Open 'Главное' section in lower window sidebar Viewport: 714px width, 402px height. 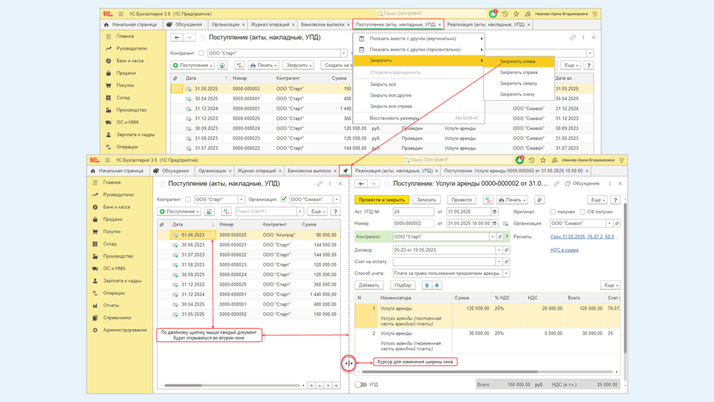112,183
